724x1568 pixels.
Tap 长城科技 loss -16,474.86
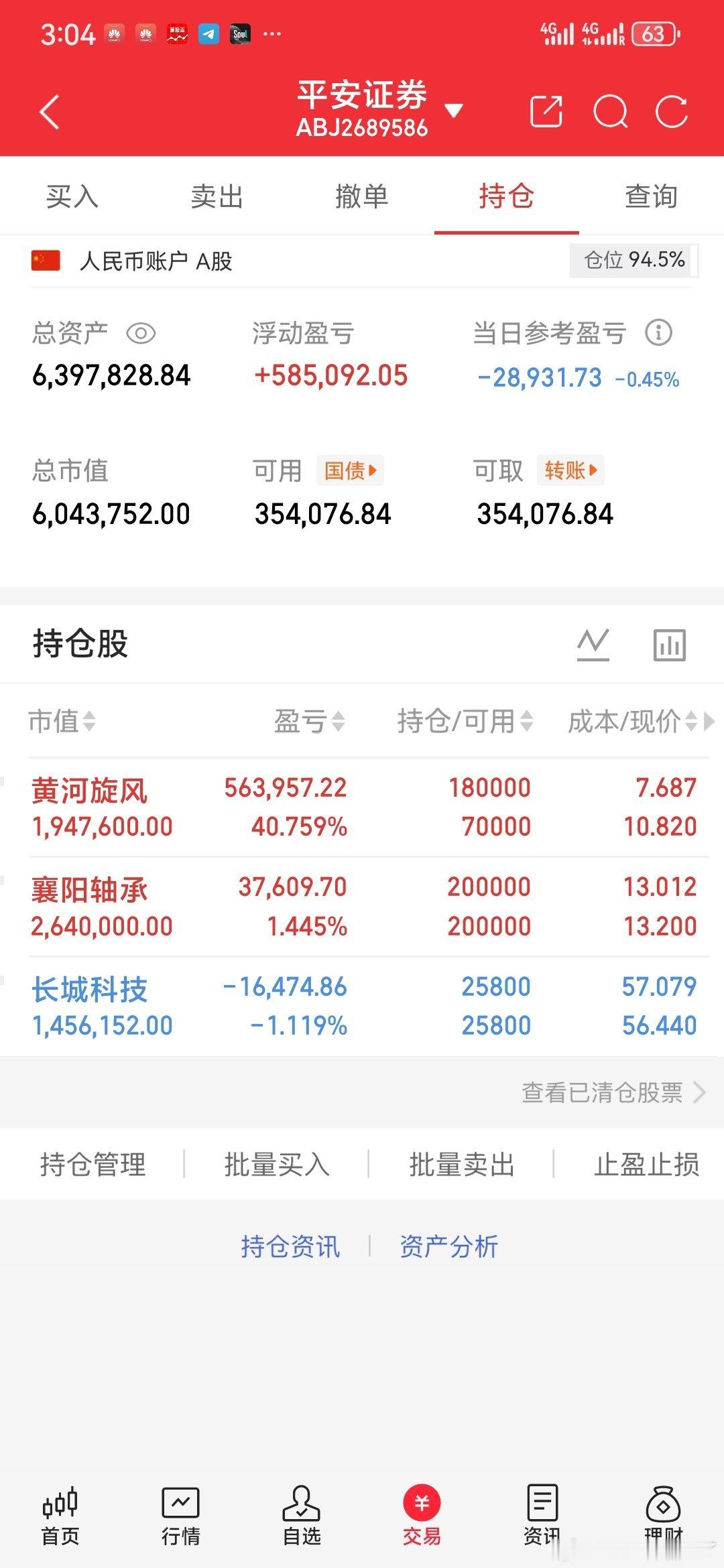(x=285, y=986)
